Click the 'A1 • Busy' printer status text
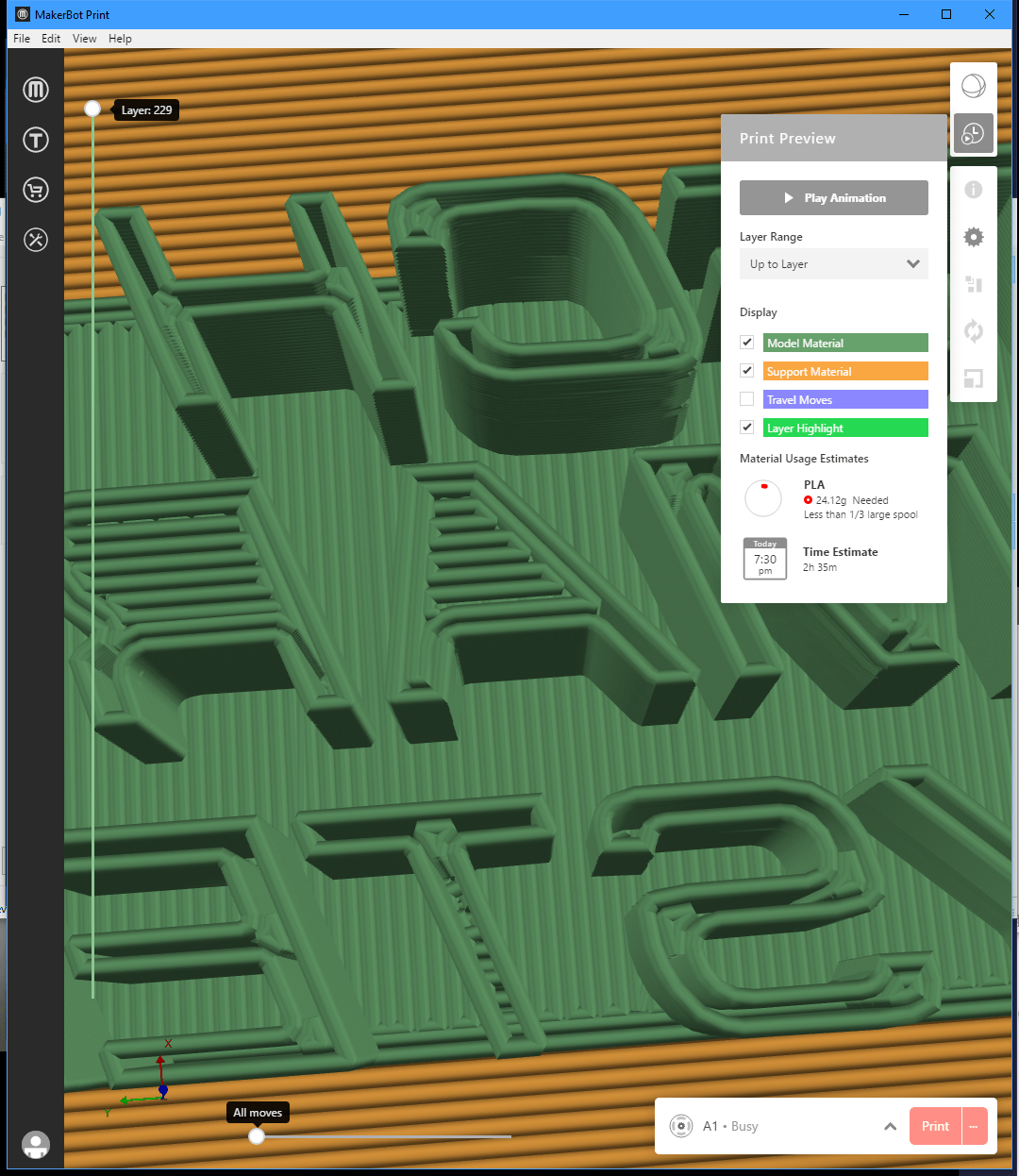Viewport: 1019px width, 1176px height. 730,1126
